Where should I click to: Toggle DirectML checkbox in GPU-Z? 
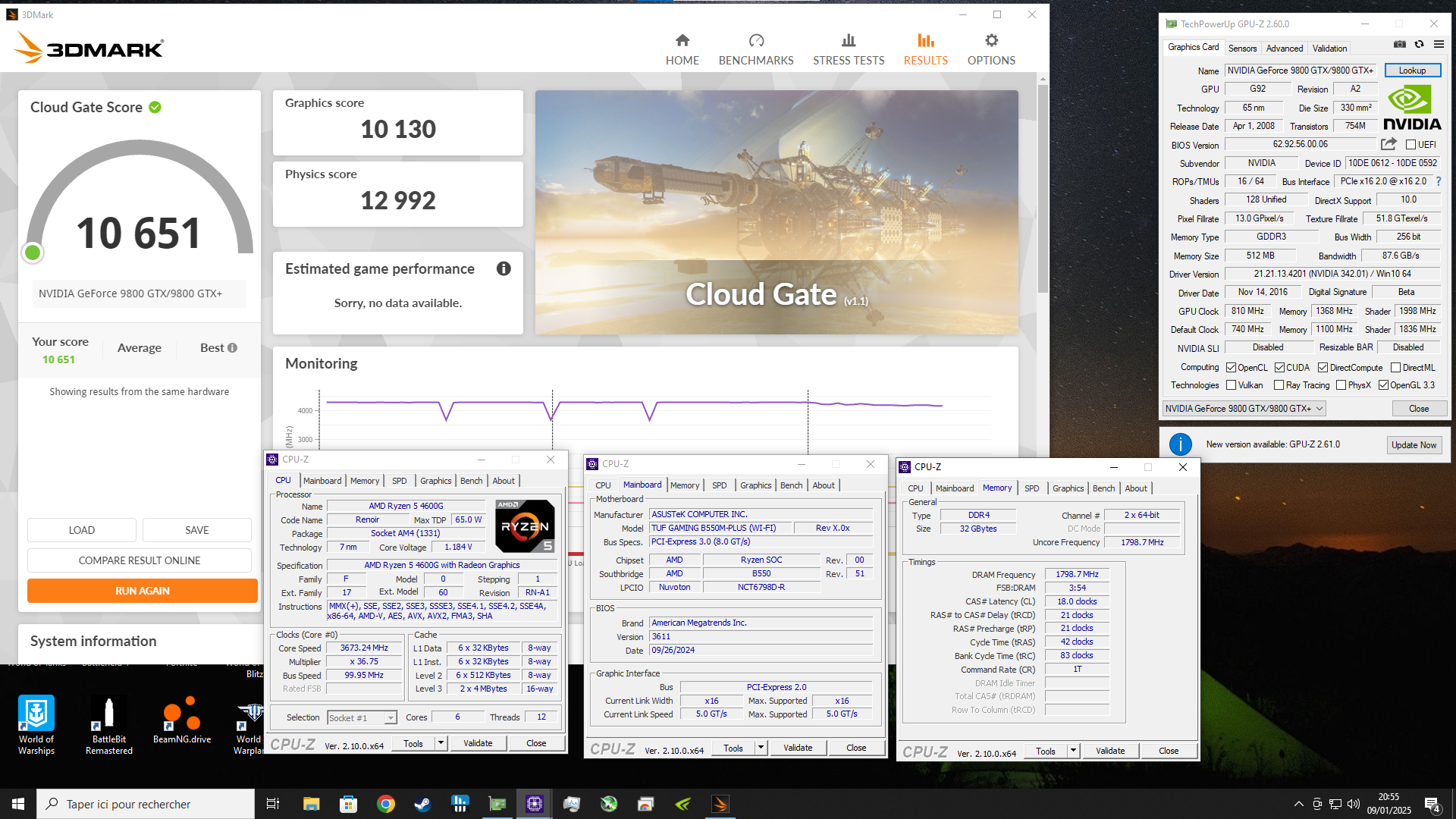click(1395, 368)
